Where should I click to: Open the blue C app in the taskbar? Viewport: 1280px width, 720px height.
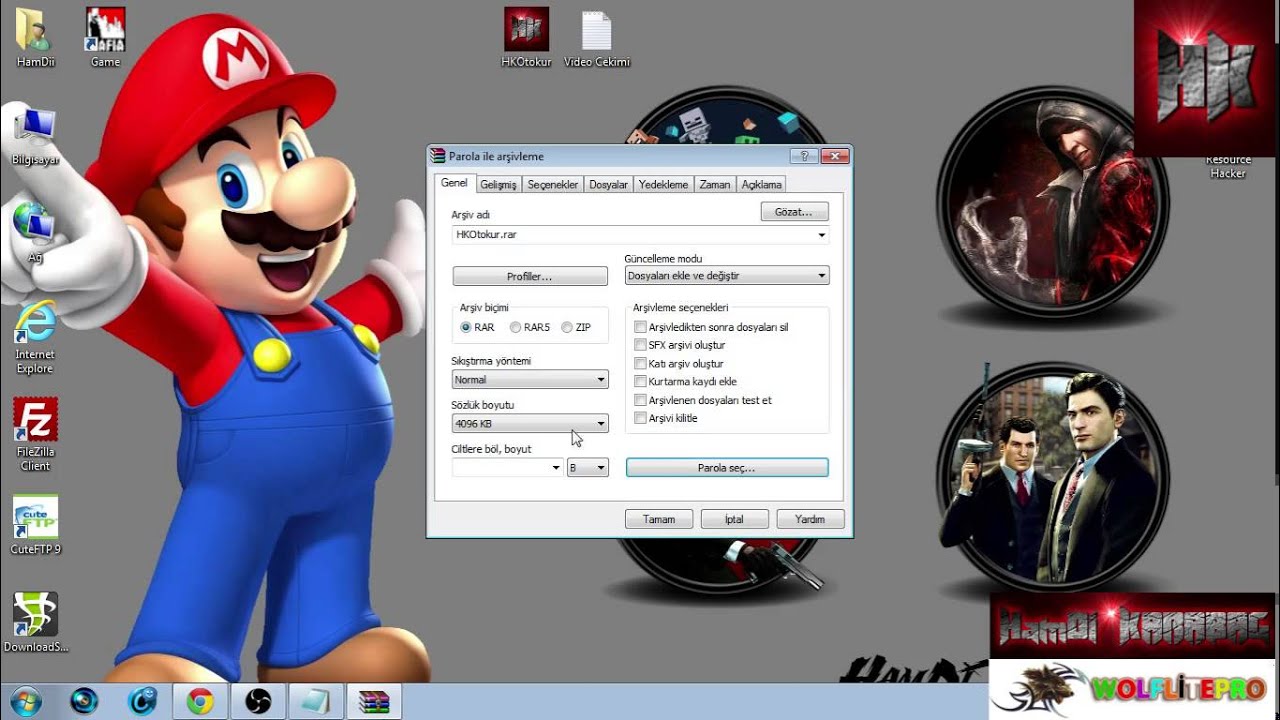(x=142, y=701)
